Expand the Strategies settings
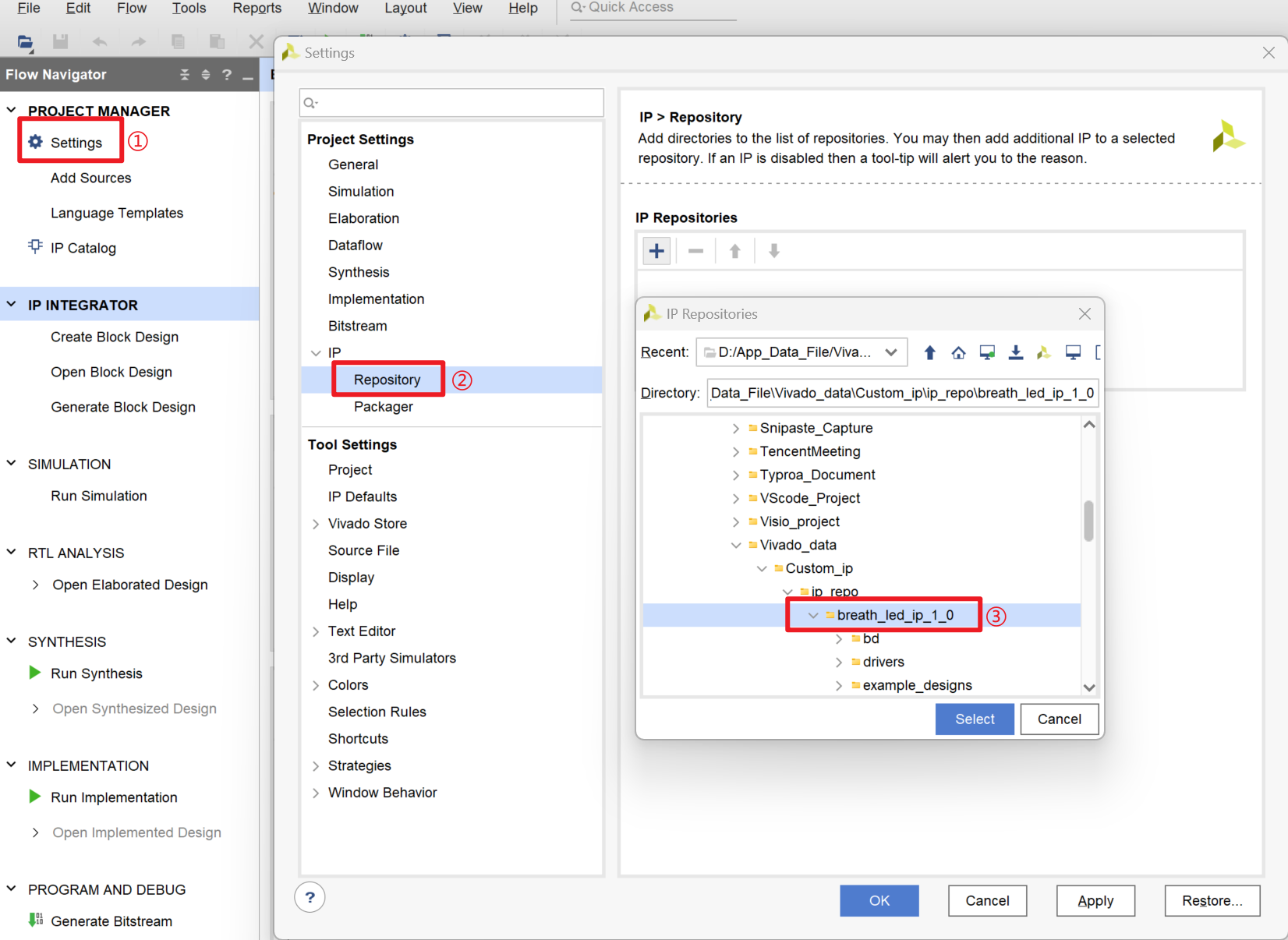 (316, 766)
